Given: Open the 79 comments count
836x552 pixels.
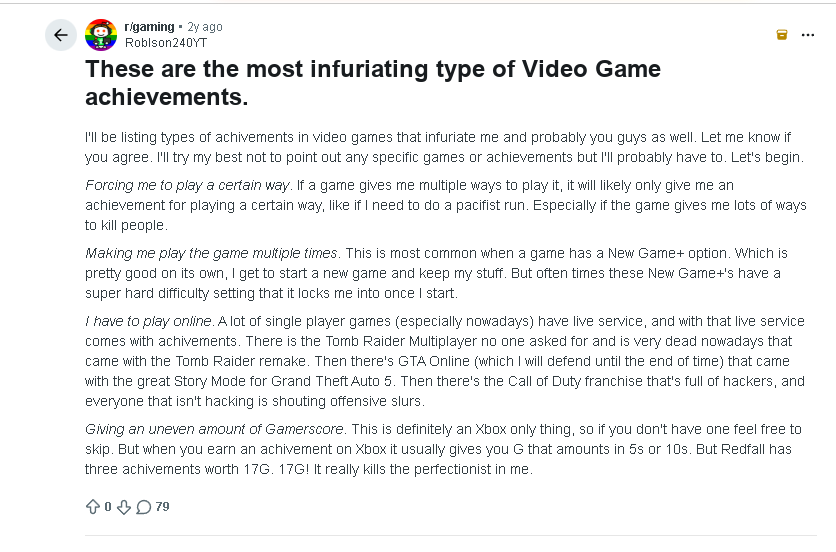Looking at the screenshot, I should coord(162,507).
